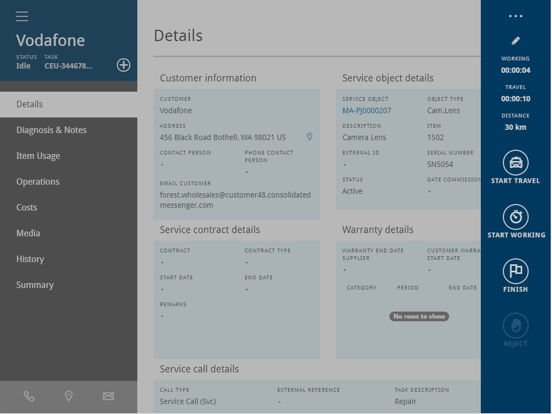552x414 pixels.
Task: Click the No rows to show label
Action: coord(419,316)
